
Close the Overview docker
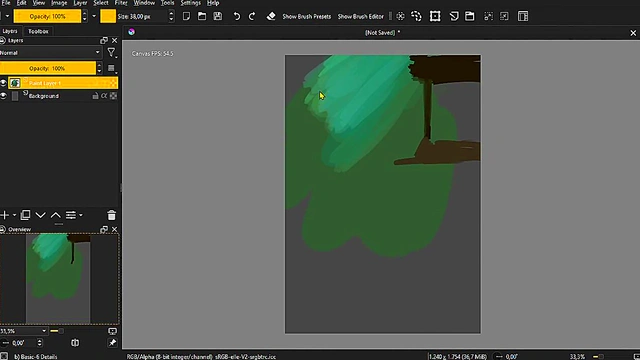point(114,229)
